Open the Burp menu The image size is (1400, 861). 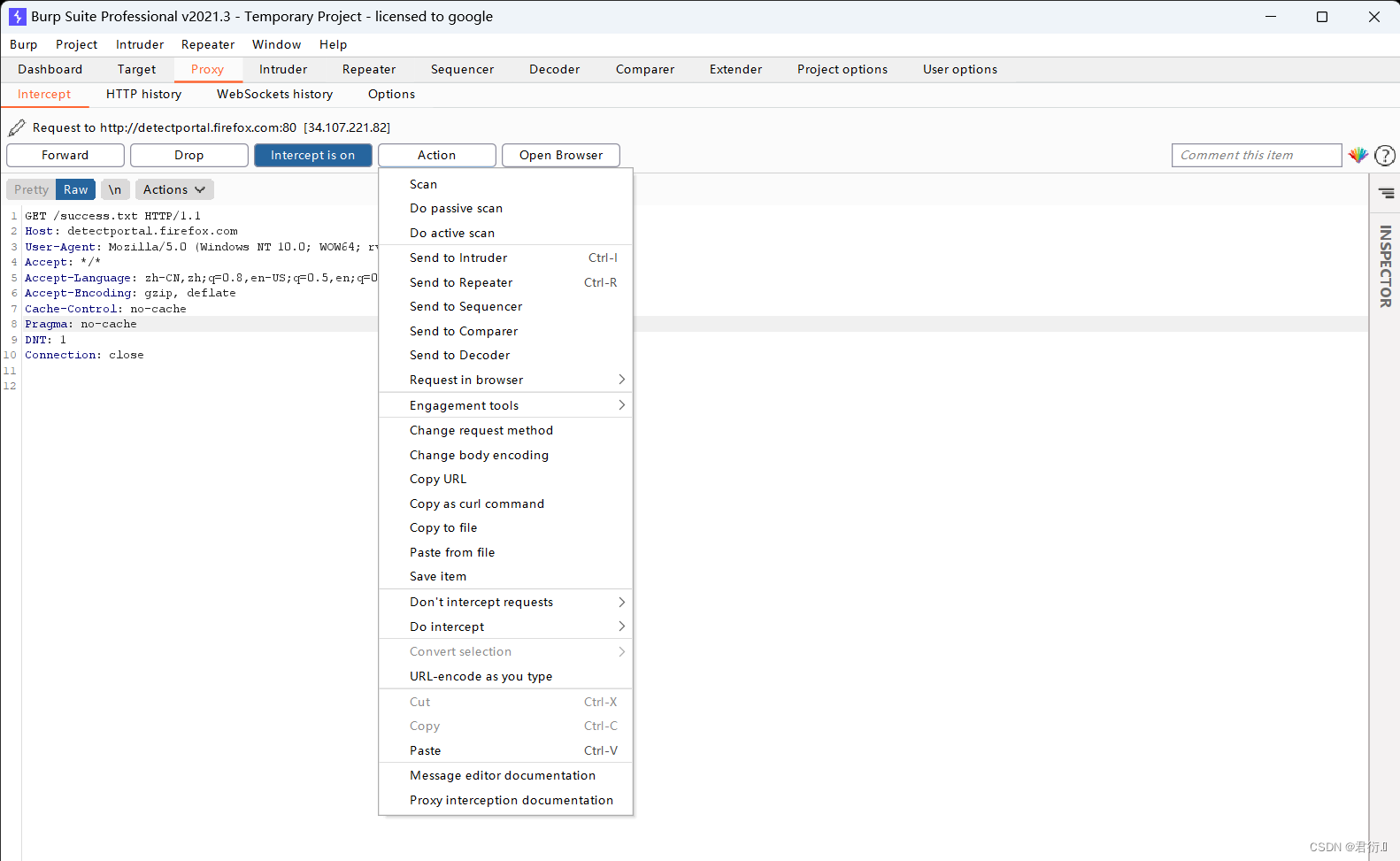coord(24,44)
